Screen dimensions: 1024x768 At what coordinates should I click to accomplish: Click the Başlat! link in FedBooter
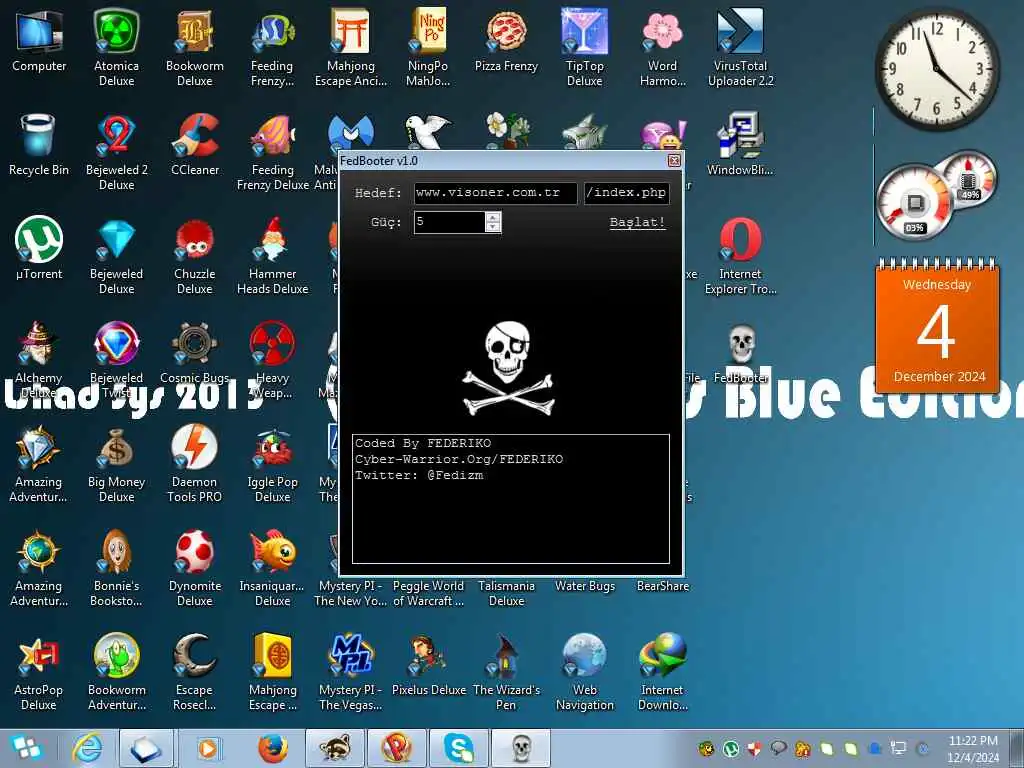click(x=637, y=222)
